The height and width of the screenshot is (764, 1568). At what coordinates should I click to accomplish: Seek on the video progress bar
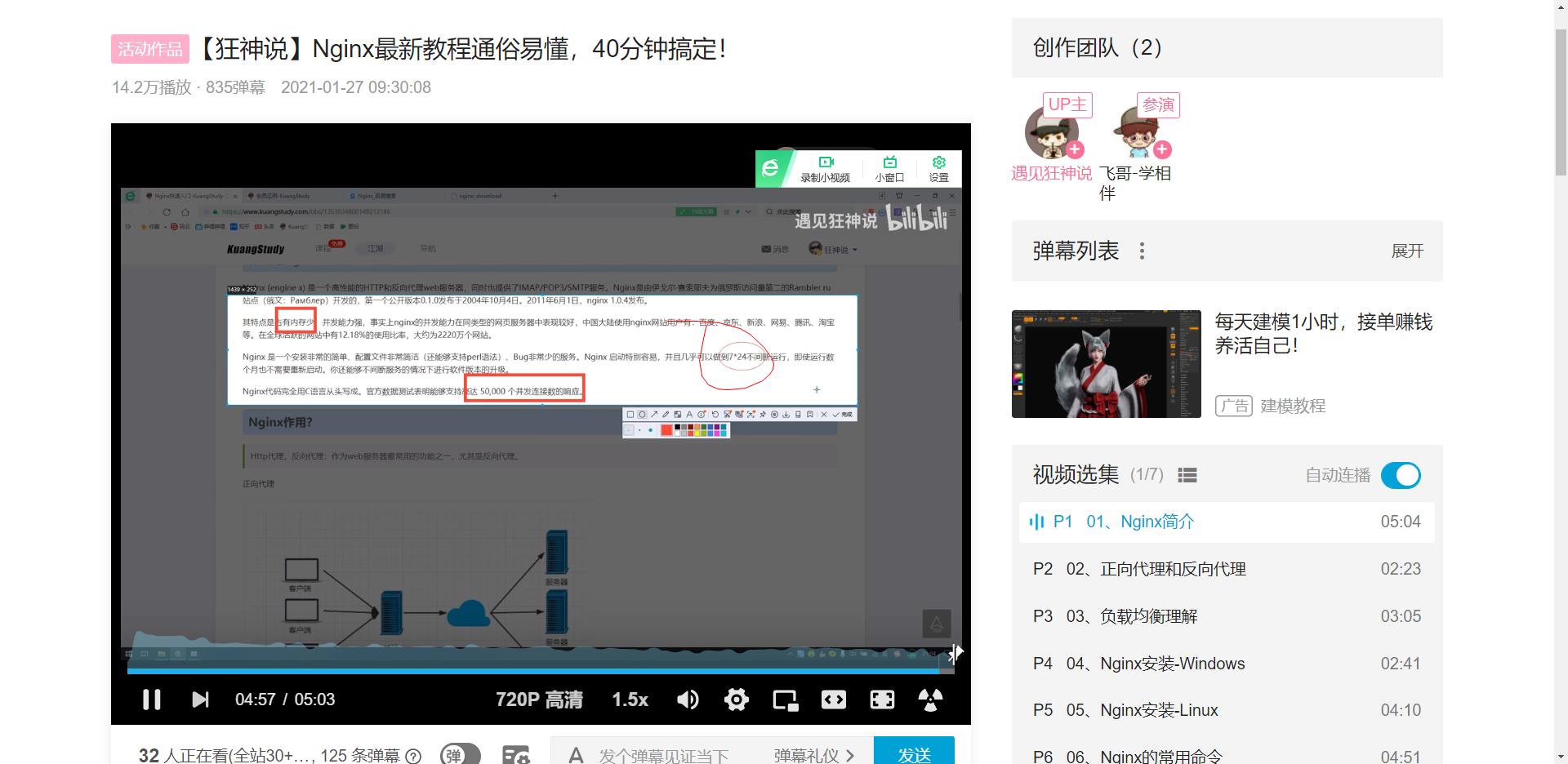pyautogui.click(x=539, y=670)
